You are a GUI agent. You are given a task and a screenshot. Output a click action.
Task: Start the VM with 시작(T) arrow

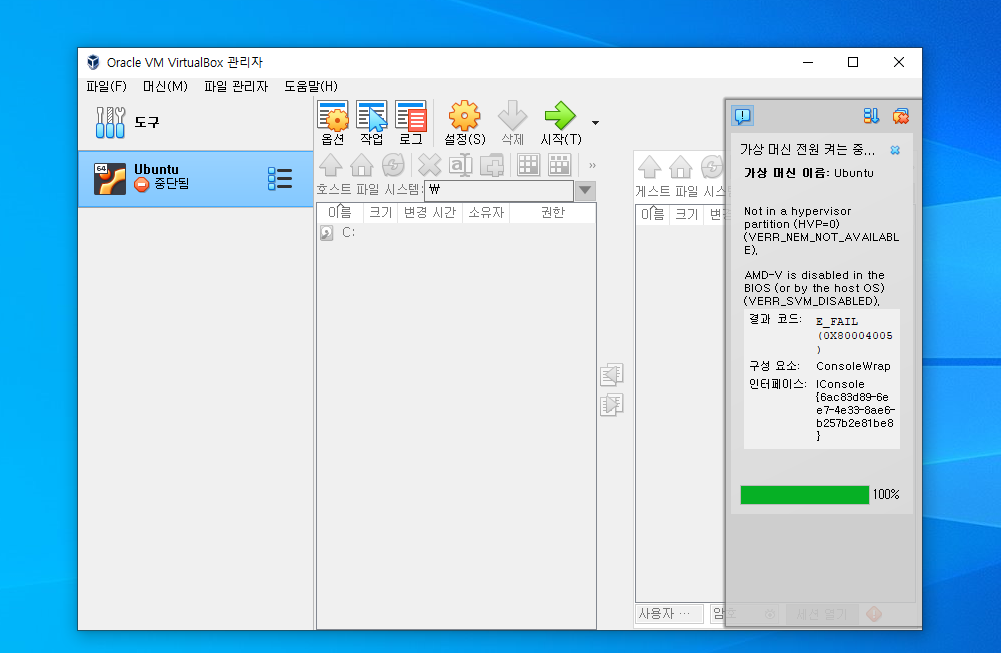click(561, 123)
